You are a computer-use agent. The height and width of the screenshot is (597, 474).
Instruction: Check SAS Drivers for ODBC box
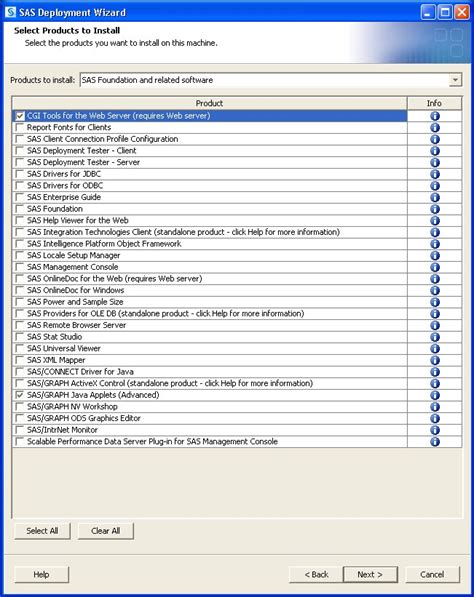click(x=19, y=185)
